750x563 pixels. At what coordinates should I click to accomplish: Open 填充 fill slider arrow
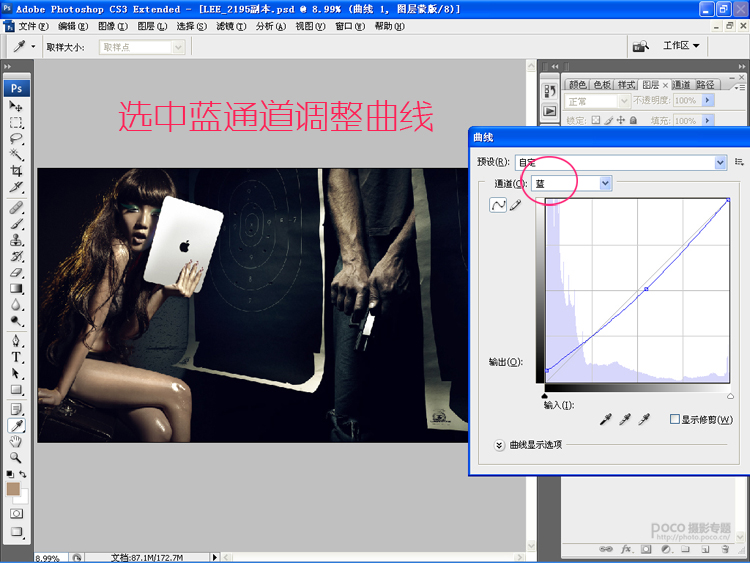tap(708, 120)
